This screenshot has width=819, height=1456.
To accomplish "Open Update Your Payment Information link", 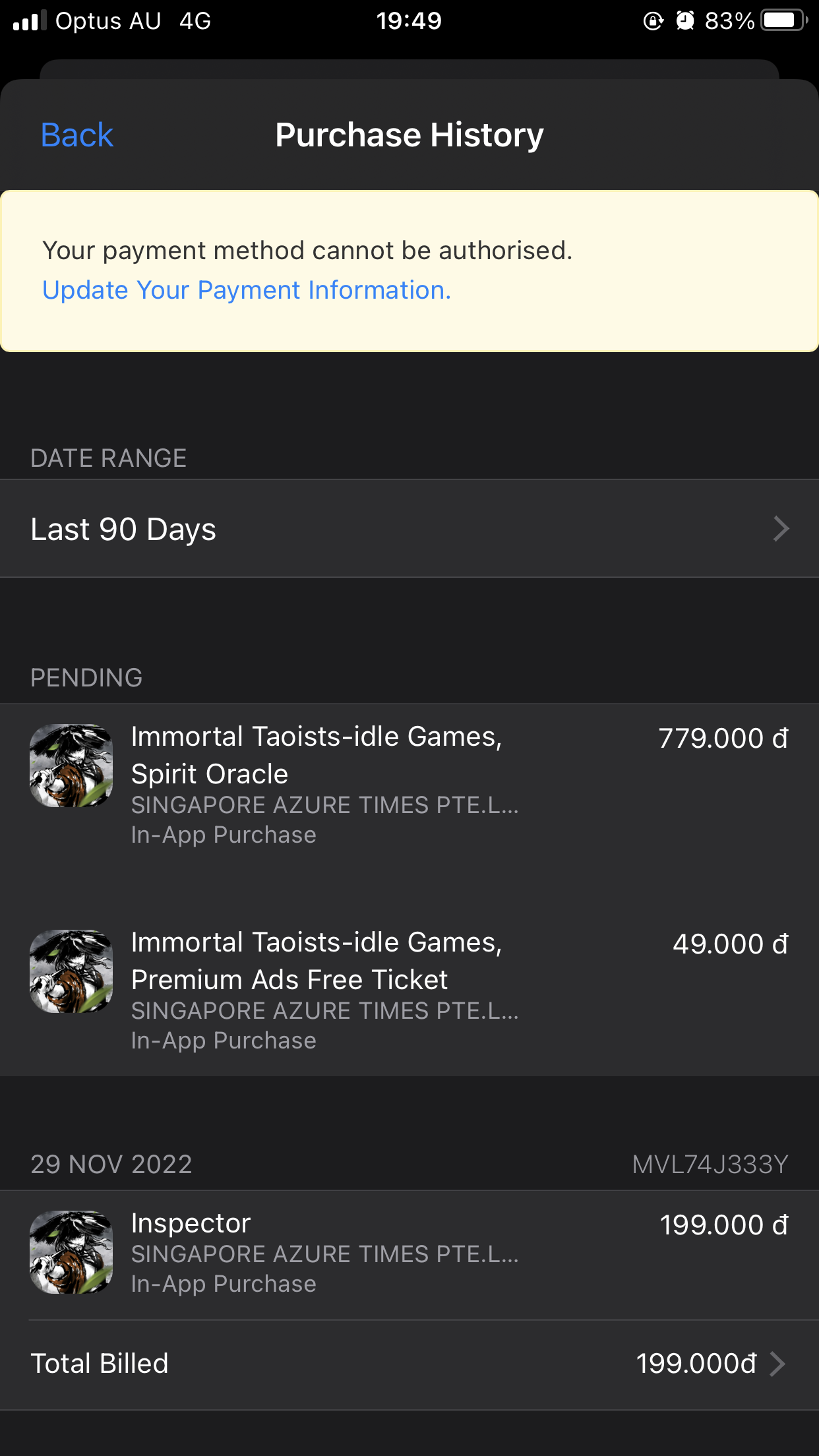I will click(x=247, y=290).
